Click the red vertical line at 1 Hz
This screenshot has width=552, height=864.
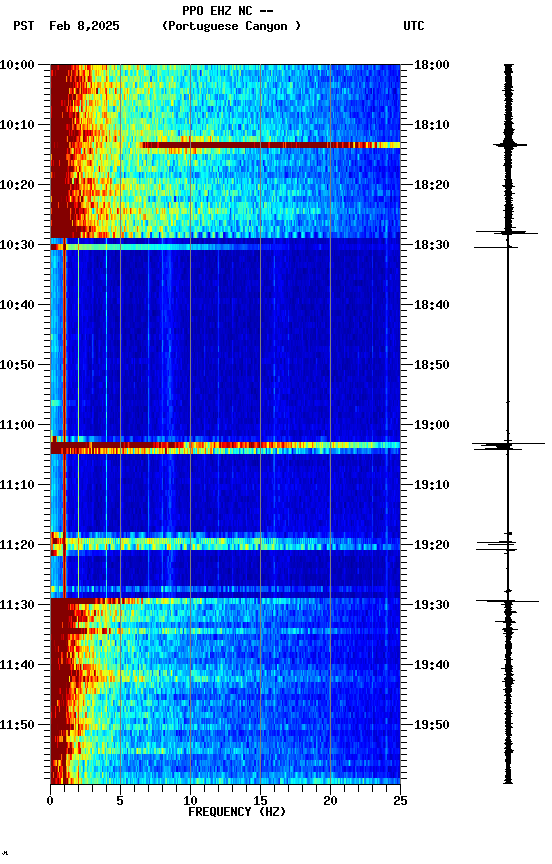(64, 419)
